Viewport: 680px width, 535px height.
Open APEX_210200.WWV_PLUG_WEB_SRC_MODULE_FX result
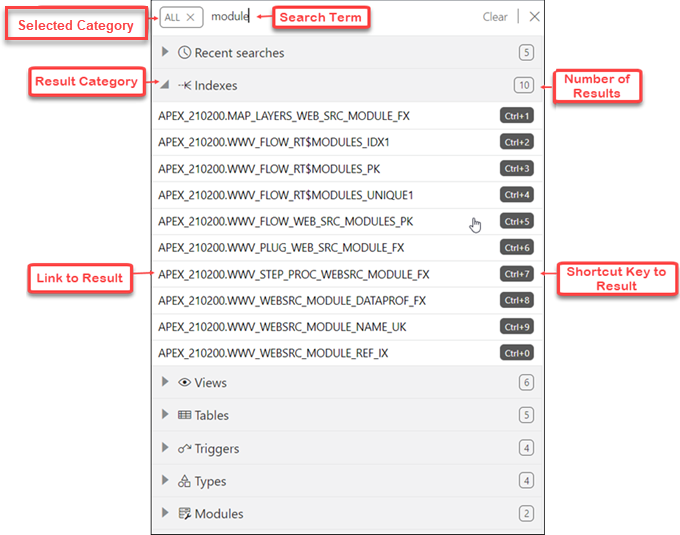[281, 248]
